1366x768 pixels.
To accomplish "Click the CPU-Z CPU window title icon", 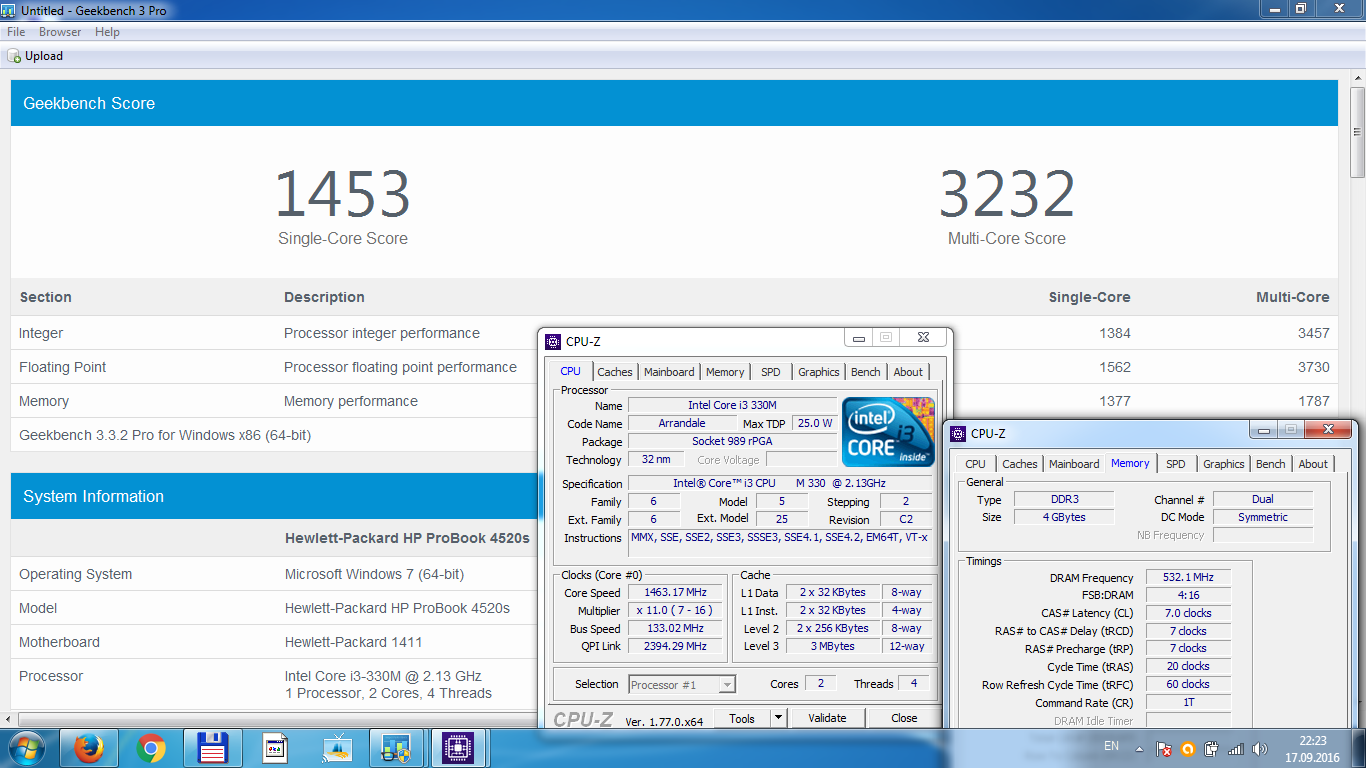I will pos(553,341).
